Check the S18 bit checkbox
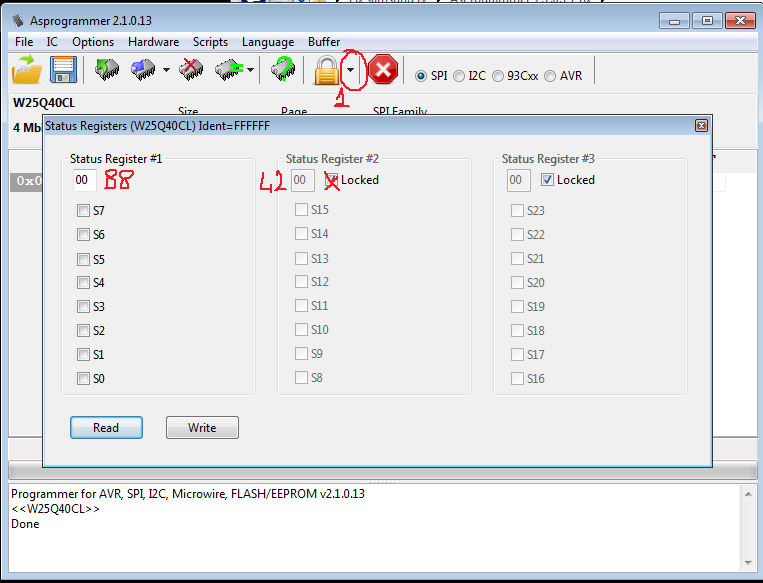Image resolution: width=763 pixels, height=583 pixels. [517, 330]
